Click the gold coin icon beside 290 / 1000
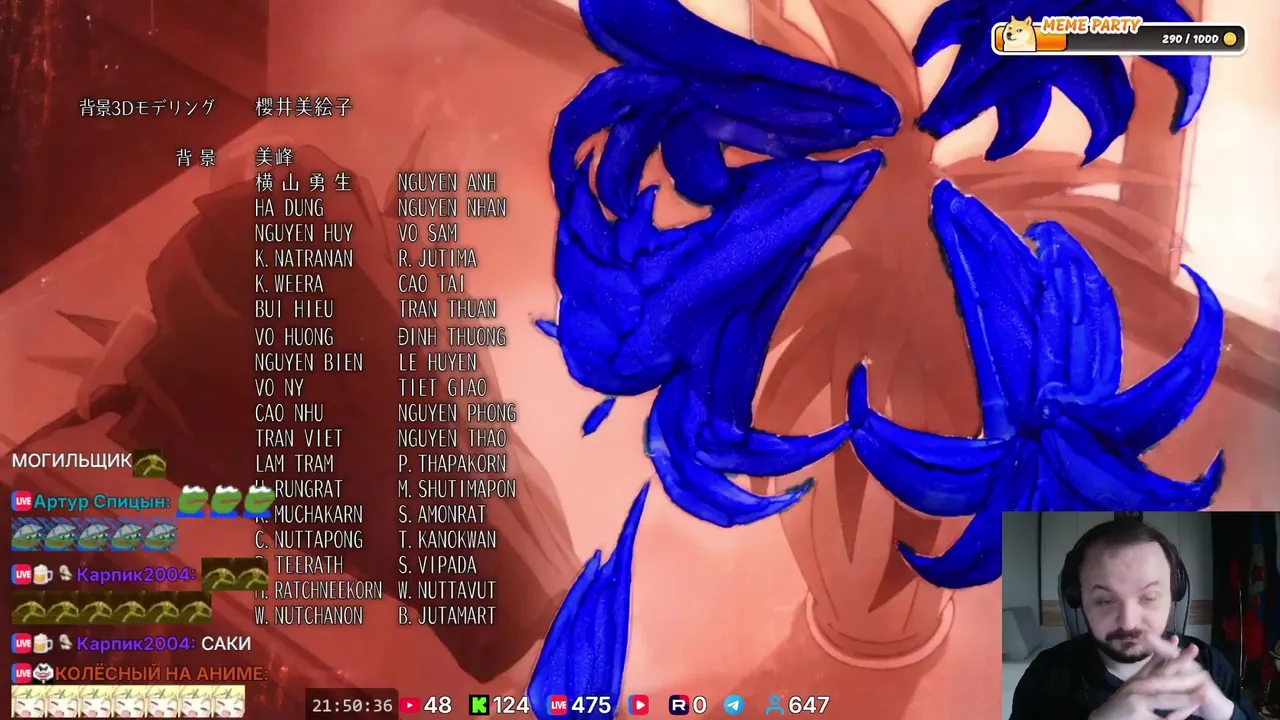This screenshot has width=1280, height=720. click(x=1230, y=39)
